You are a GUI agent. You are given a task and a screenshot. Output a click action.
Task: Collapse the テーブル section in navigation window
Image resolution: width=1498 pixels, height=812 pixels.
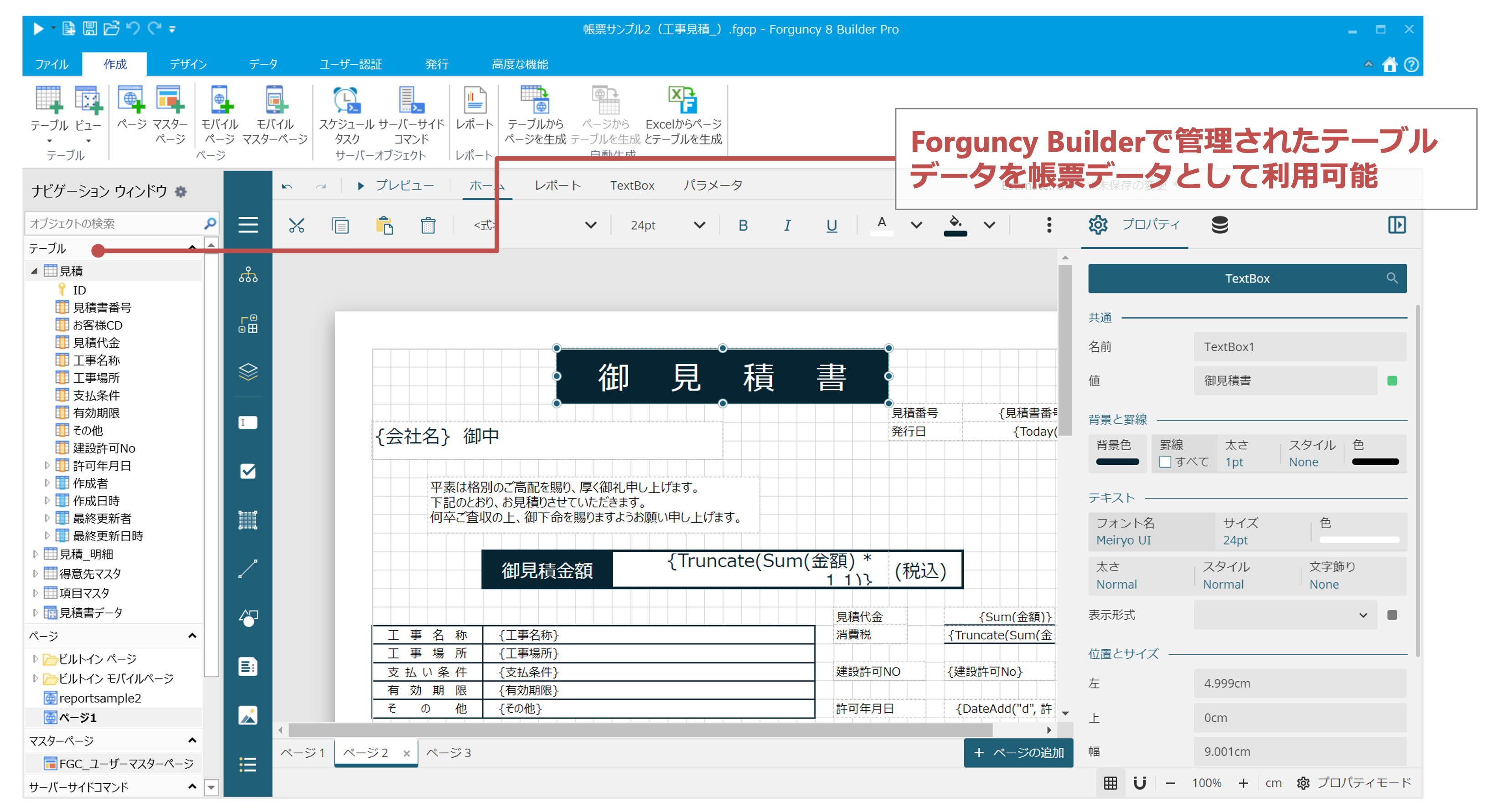pos(193,247)
